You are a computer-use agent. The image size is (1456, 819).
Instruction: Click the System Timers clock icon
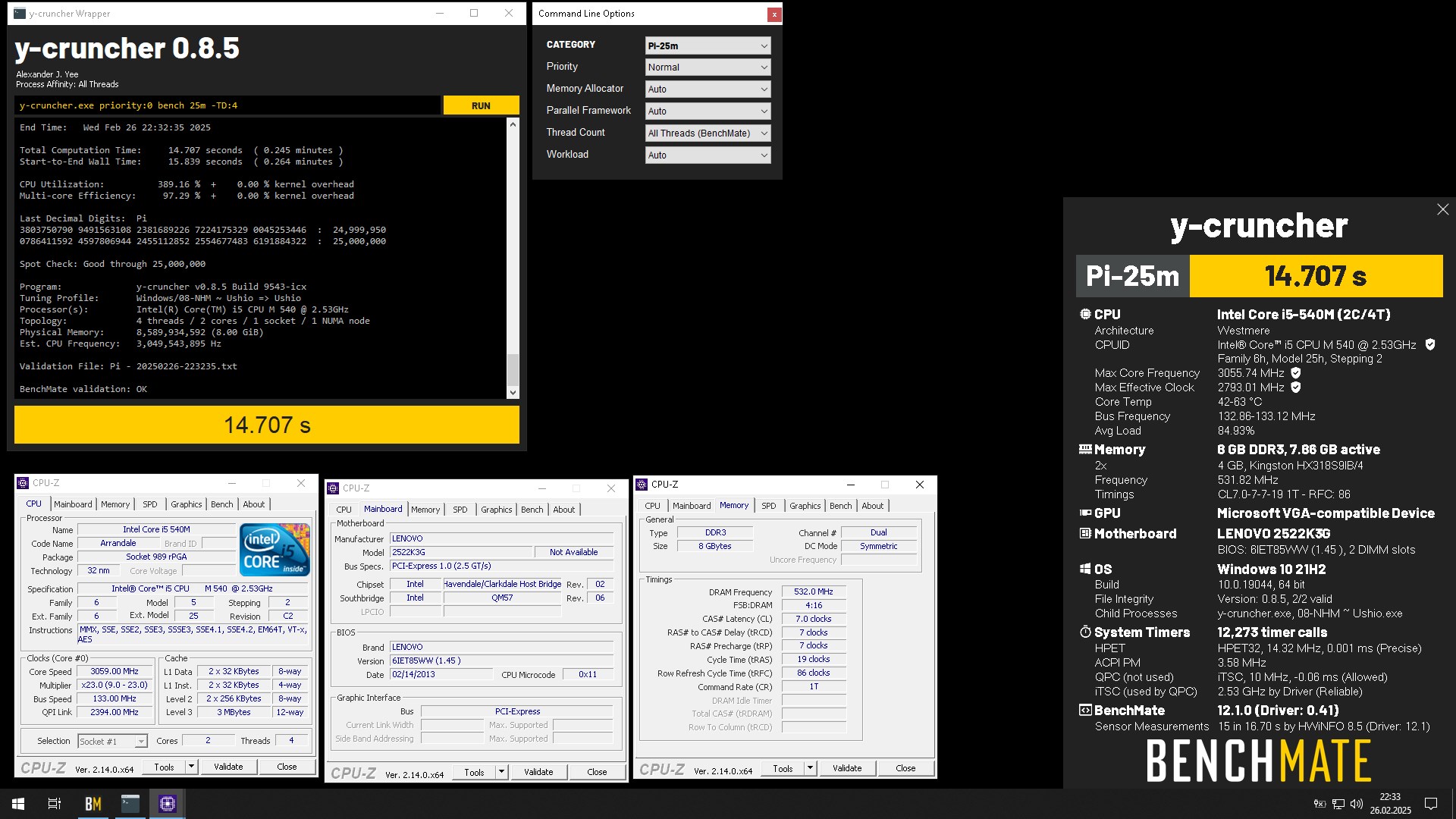click(1085, 632)
